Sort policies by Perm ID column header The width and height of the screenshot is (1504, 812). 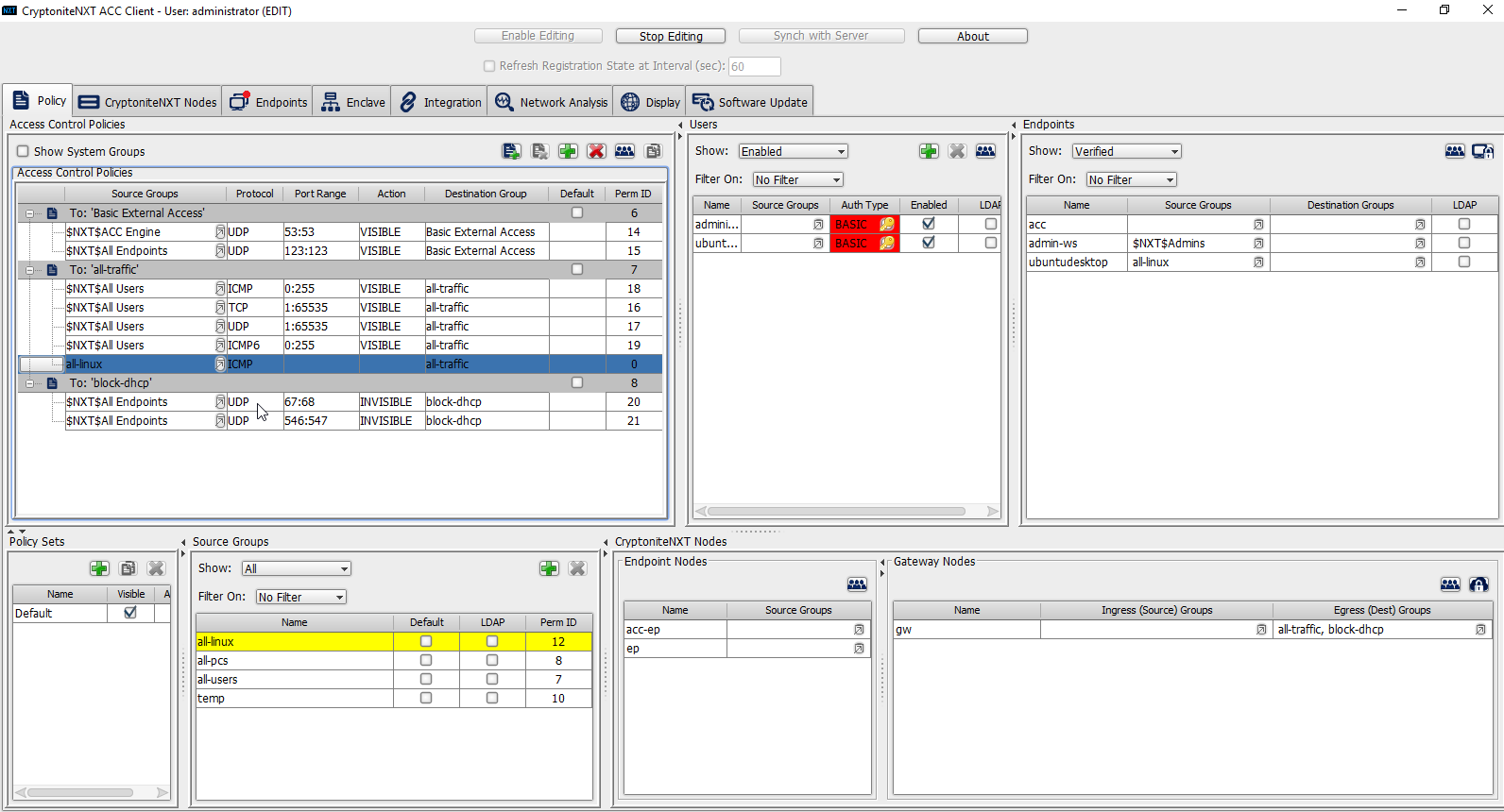633,194
